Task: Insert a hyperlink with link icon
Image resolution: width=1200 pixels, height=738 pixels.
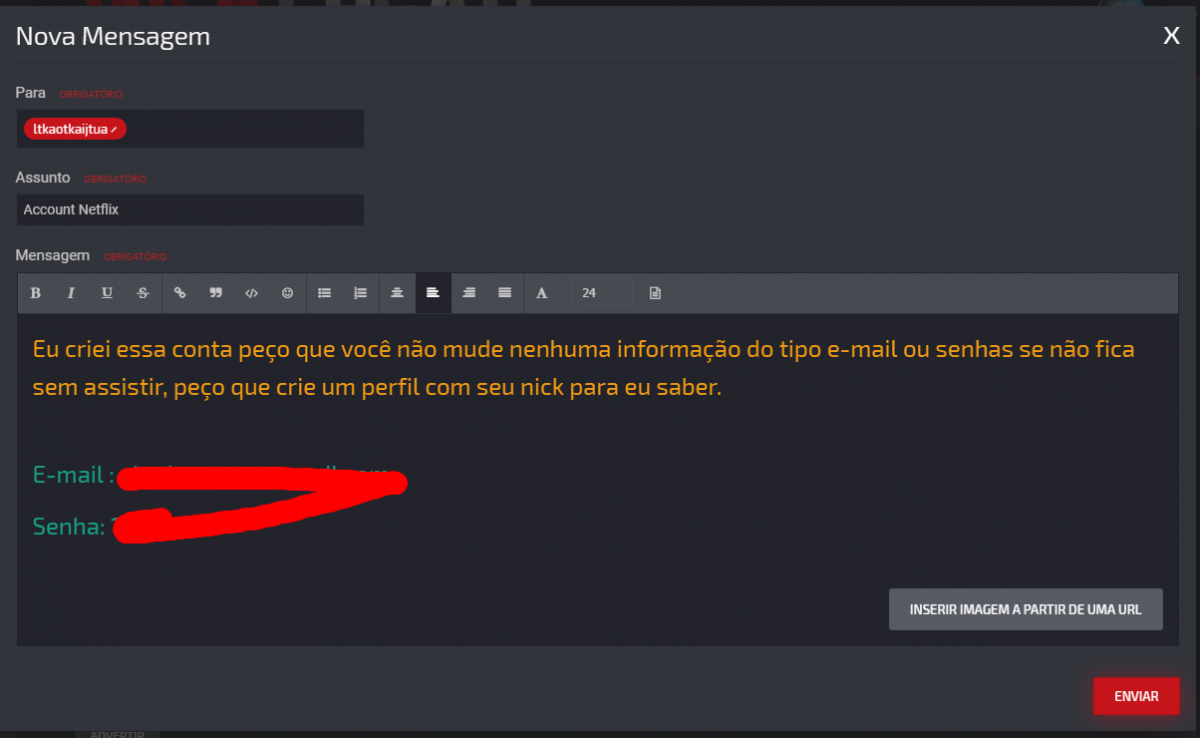Action: pyautogui.click(x=180, y=293)
